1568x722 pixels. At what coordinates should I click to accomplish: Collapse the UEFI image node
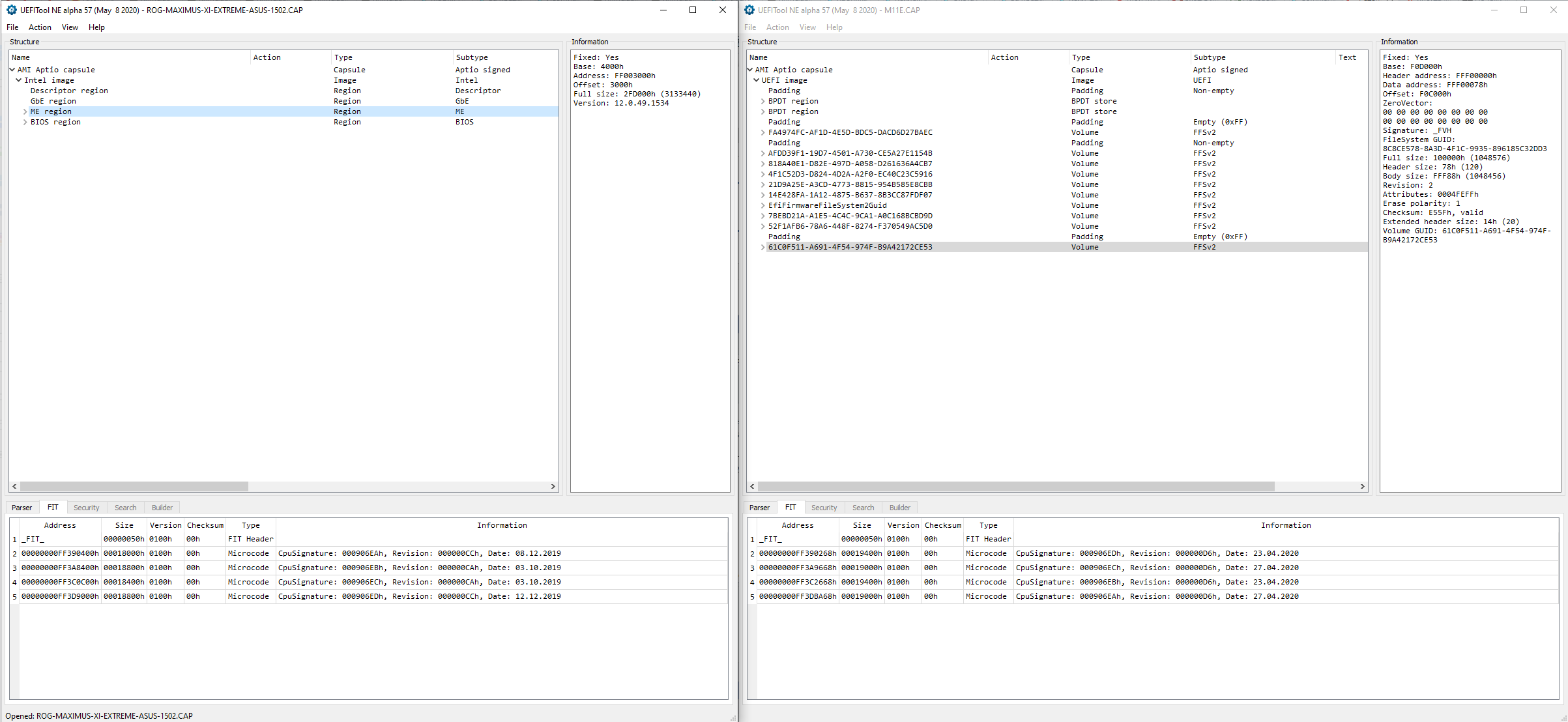[756, 80]
